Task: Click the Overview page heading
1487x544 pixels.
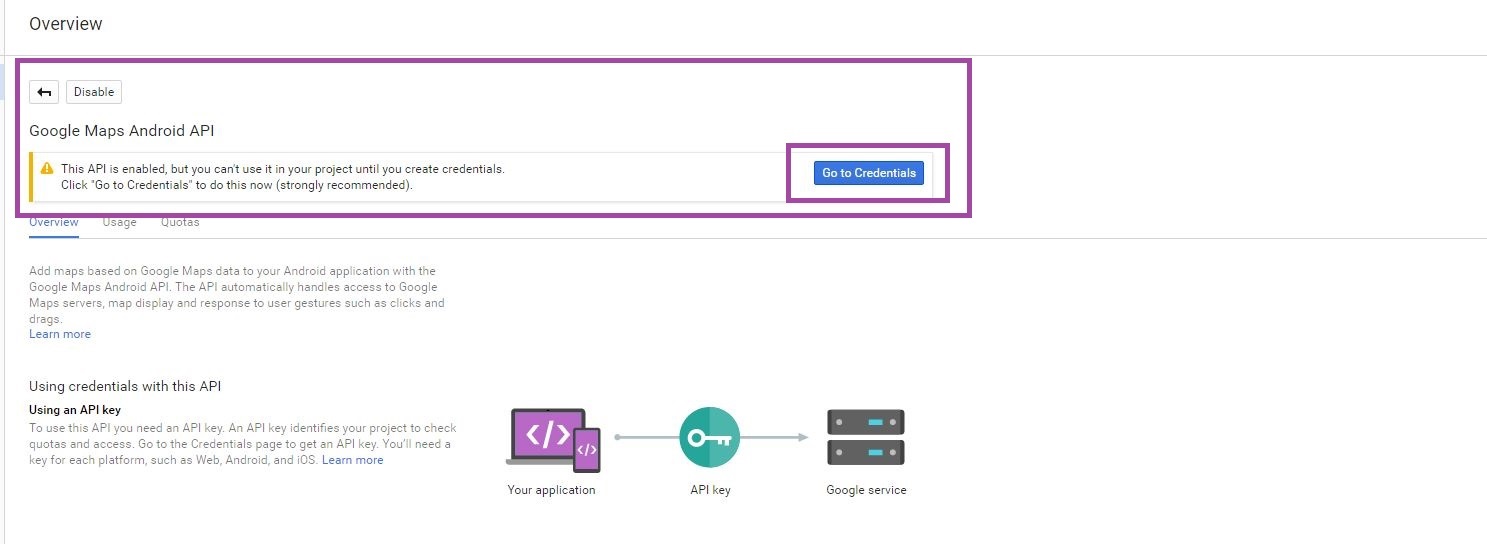Action: 66,23
